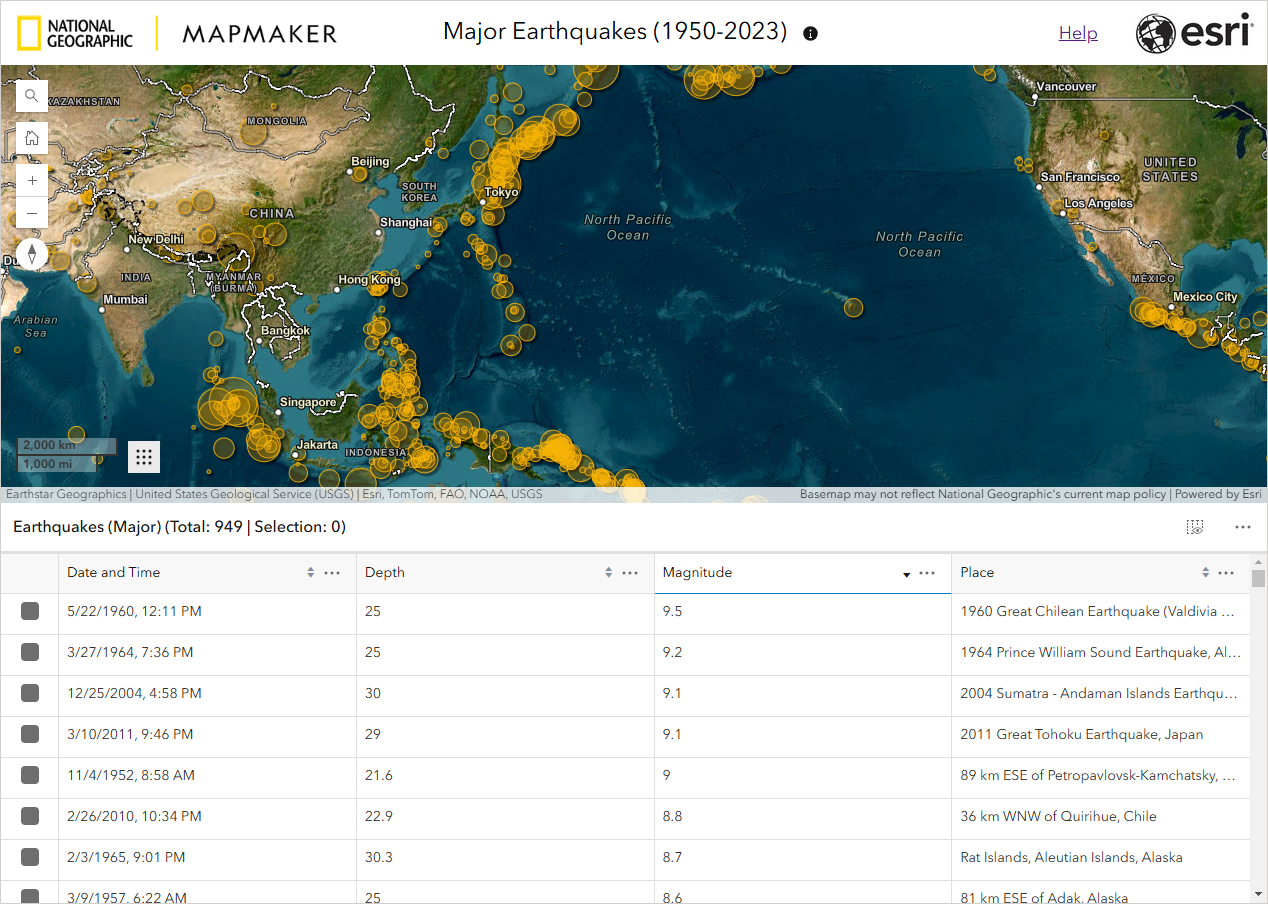Open the Magnitude column sort dropdown
Viewport: 1268px width, 904px height.
click(905, 573)
